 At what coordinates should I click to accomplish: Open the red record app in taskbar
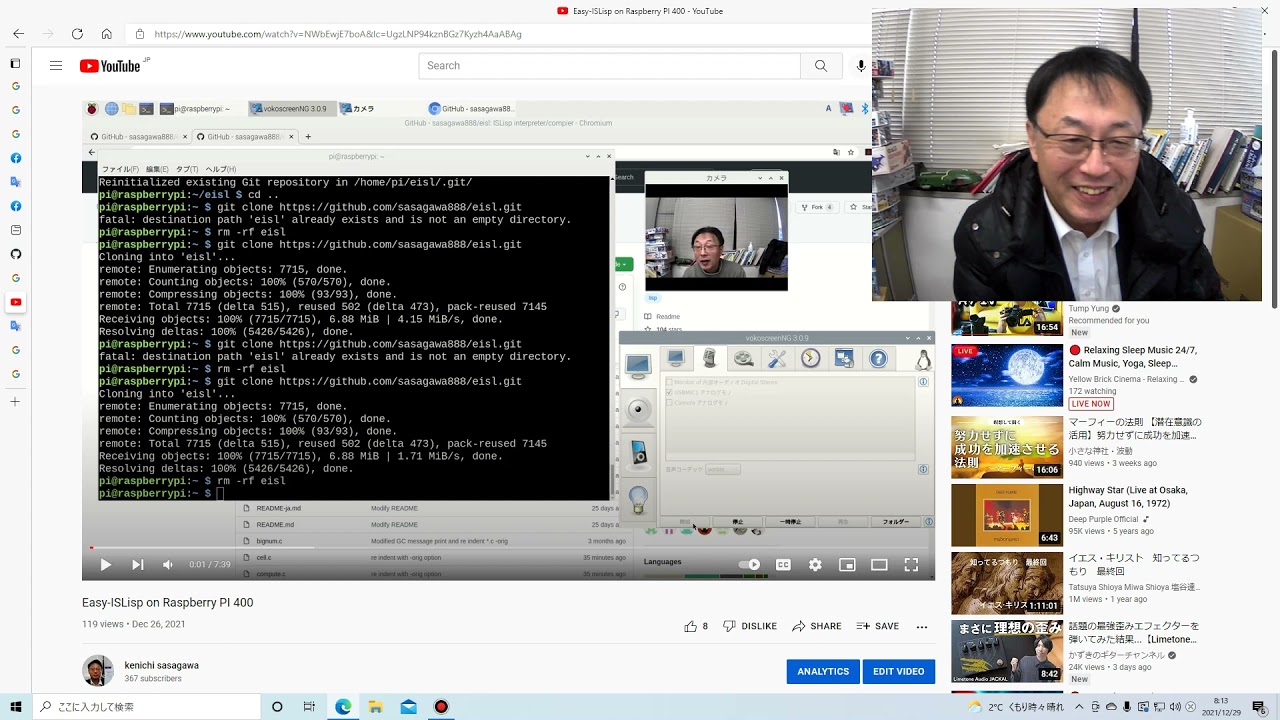[x=441, y=707]
